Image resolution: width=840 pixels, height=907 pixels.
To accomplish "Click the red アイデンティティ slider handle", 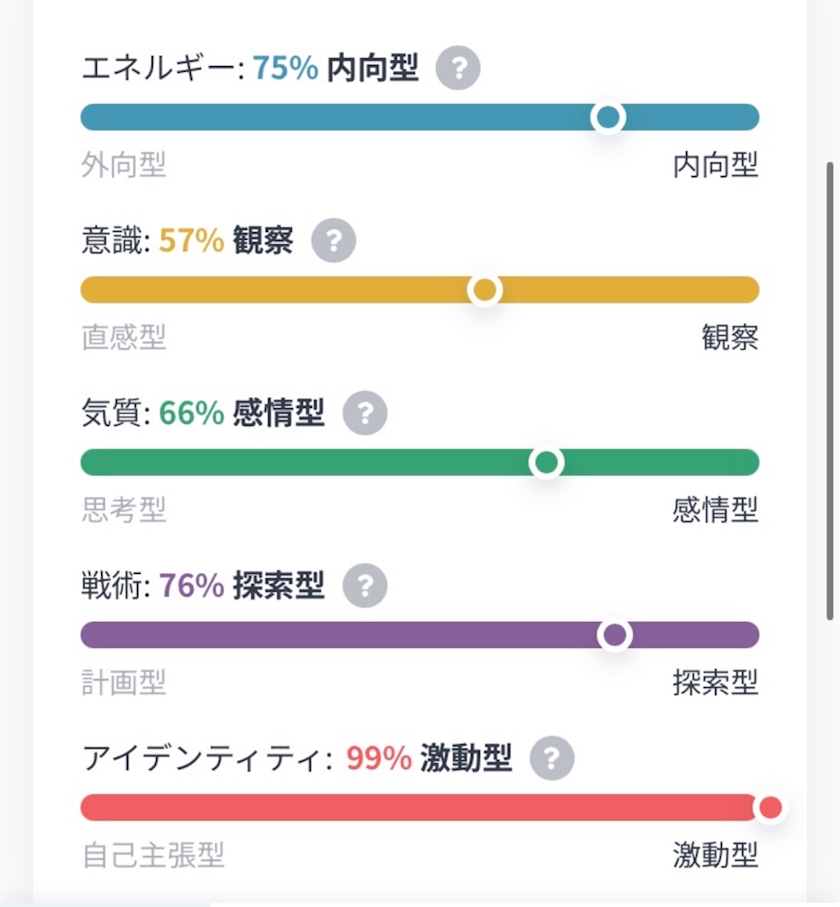I will click(770, 807).
